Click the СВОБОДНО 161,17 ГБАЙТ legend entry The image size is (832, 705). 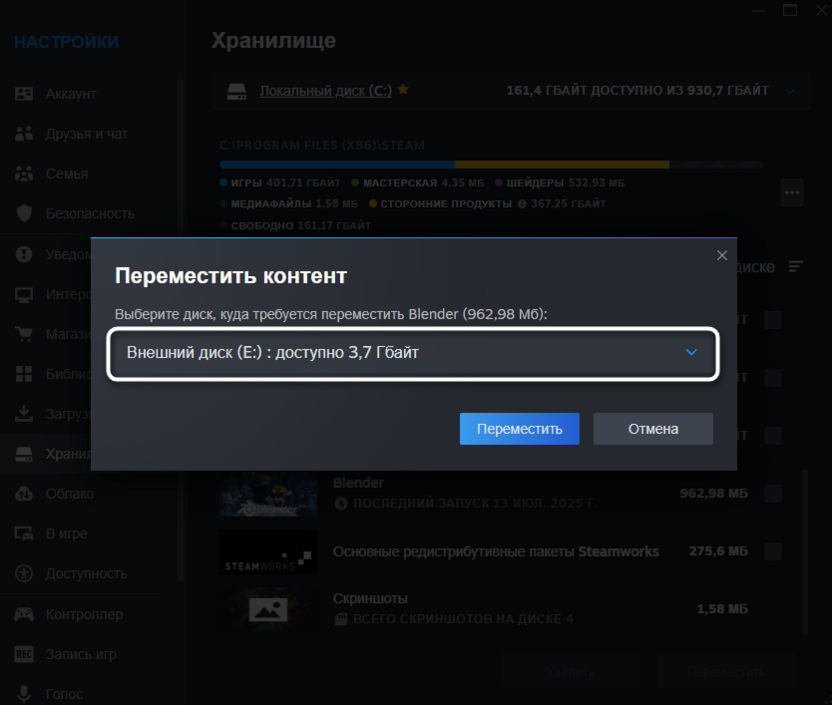(x=296, y=225)
